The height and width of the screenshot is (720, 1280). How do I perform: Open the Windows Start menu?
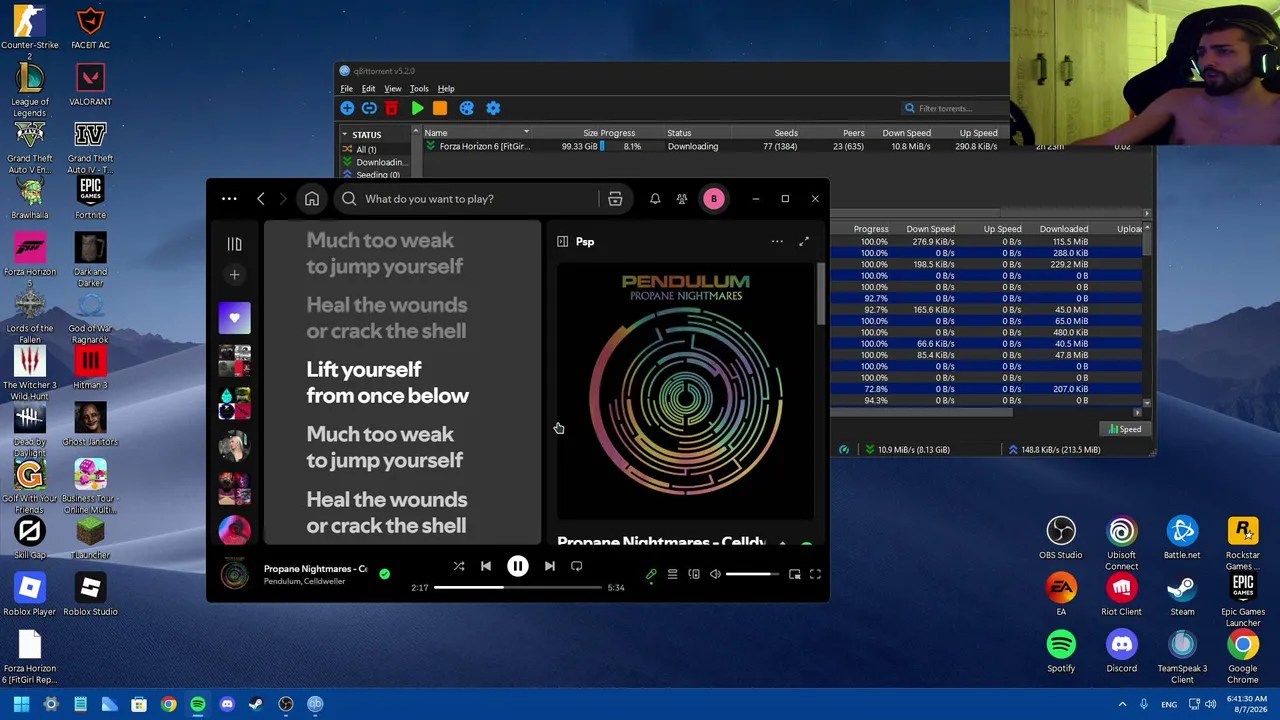click(21, 704)
